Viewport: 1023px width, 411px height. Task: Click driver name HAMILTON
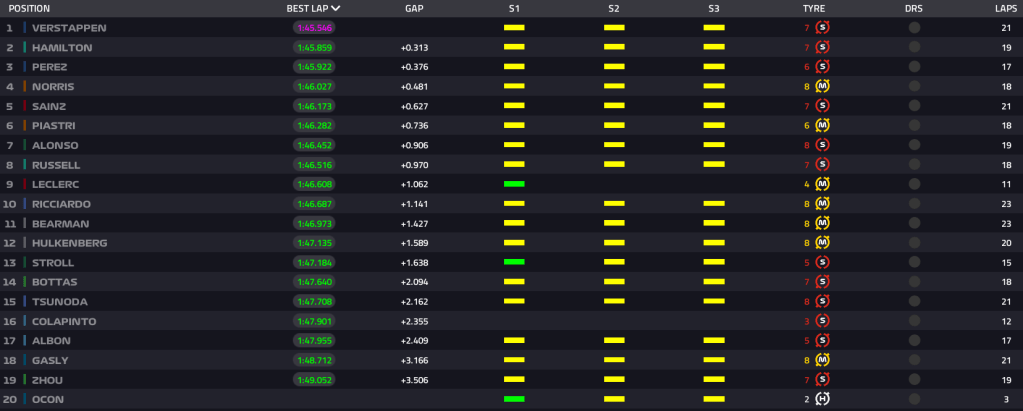pyautogui.click(x=62, y=48)
